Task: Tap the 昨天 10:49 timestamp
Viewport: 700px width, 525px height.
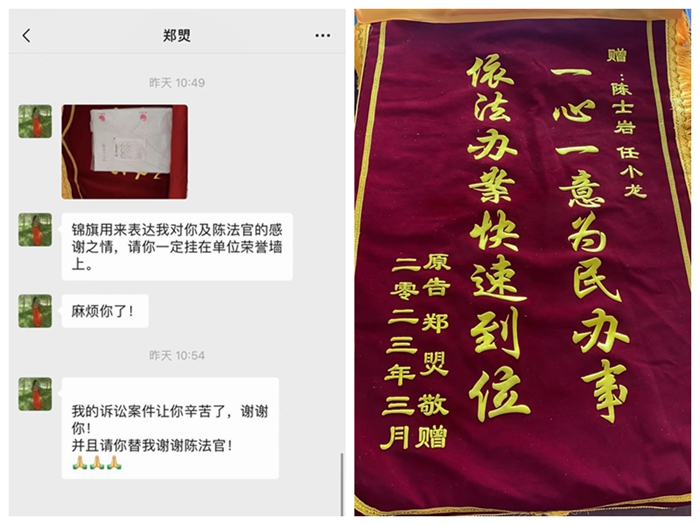Action: 177,83
